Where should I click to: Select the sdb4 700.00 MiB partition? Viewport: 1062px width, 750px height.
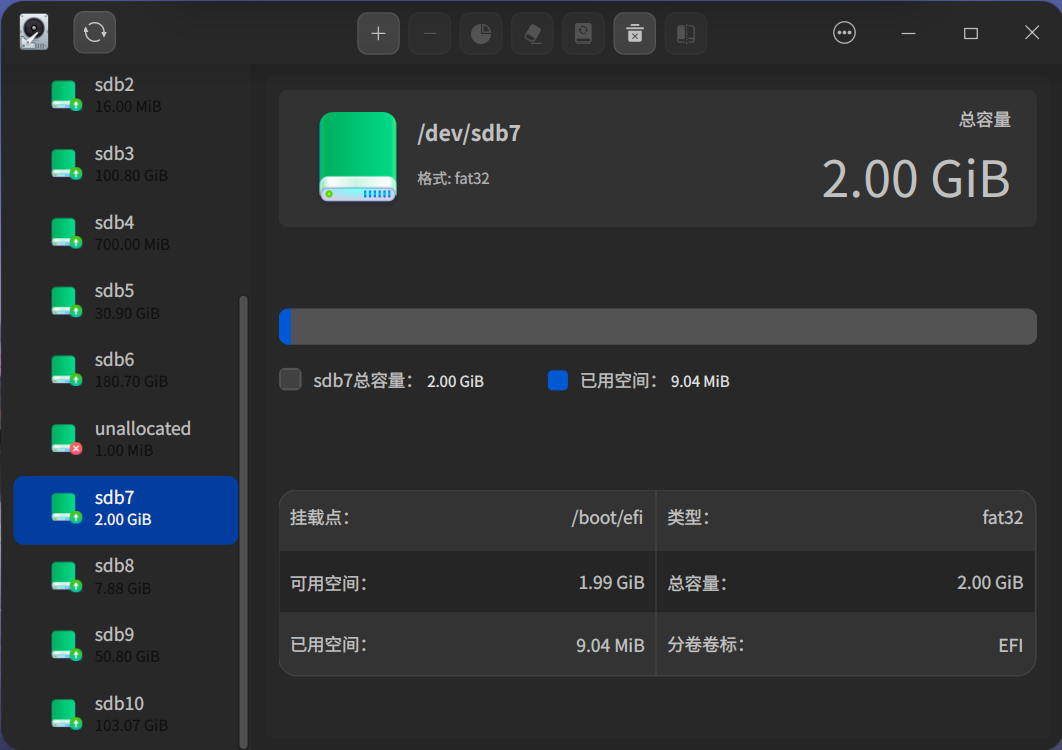(x=126, y=233)
